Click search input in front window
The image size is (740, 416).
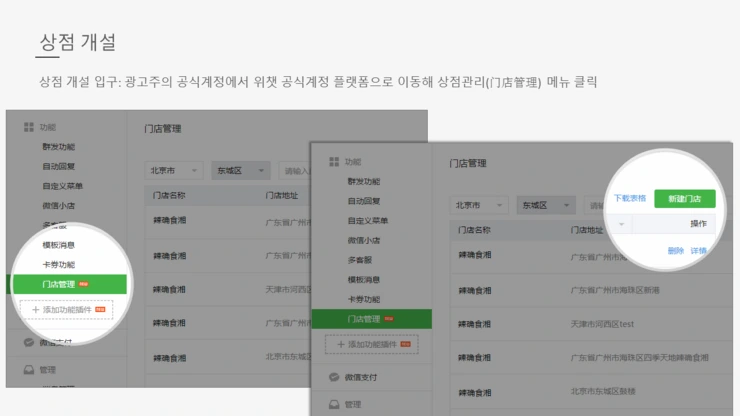point(595,205)
